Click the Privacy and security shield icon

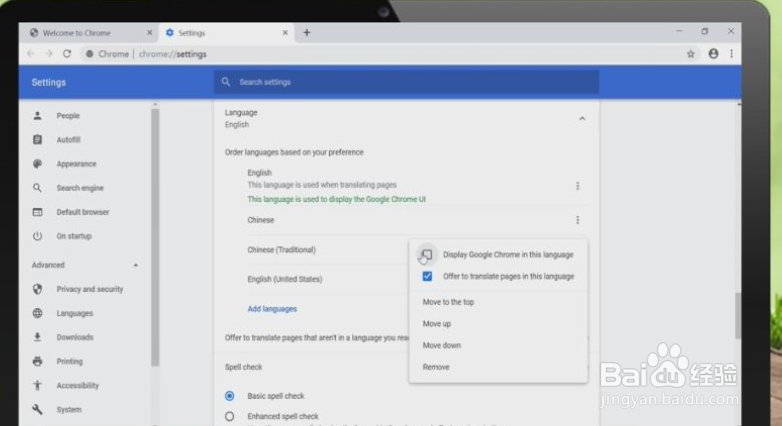37,289
